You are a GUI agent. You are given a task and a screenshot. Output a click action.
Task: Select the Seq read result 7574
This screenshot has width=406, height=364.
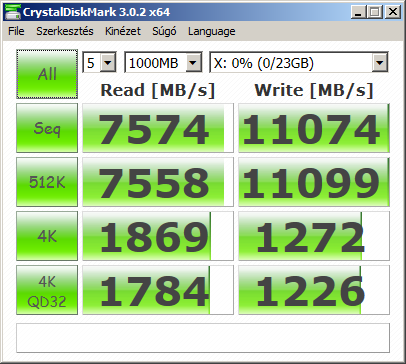click(158, 128)
